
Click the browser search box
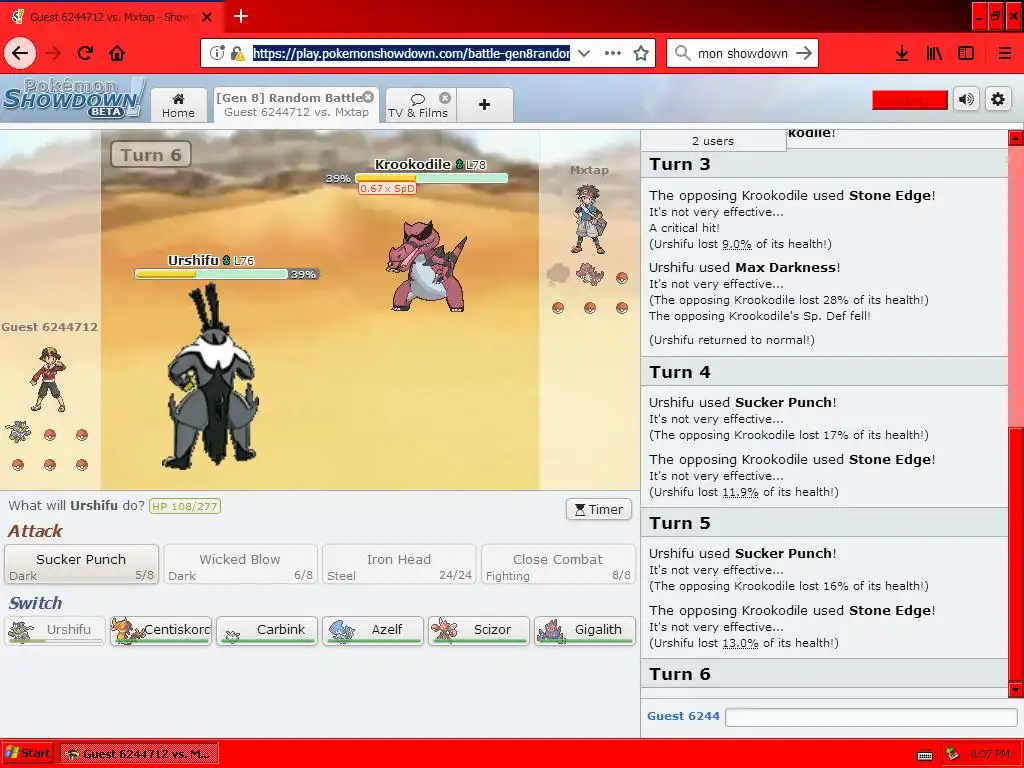click(742, 53)
